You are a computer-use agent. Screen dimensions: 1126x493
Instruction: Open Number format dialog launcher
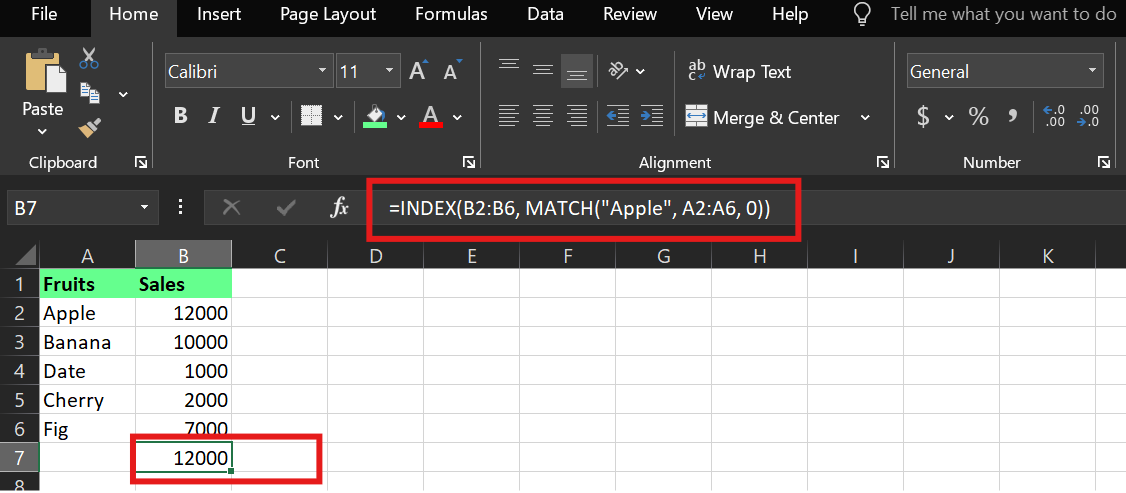1104,163
